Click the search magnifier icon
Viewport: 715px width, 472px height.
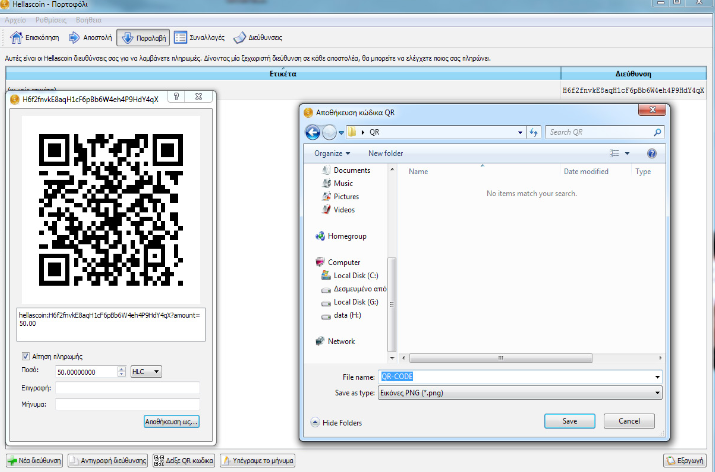click(x=657, y=132)
